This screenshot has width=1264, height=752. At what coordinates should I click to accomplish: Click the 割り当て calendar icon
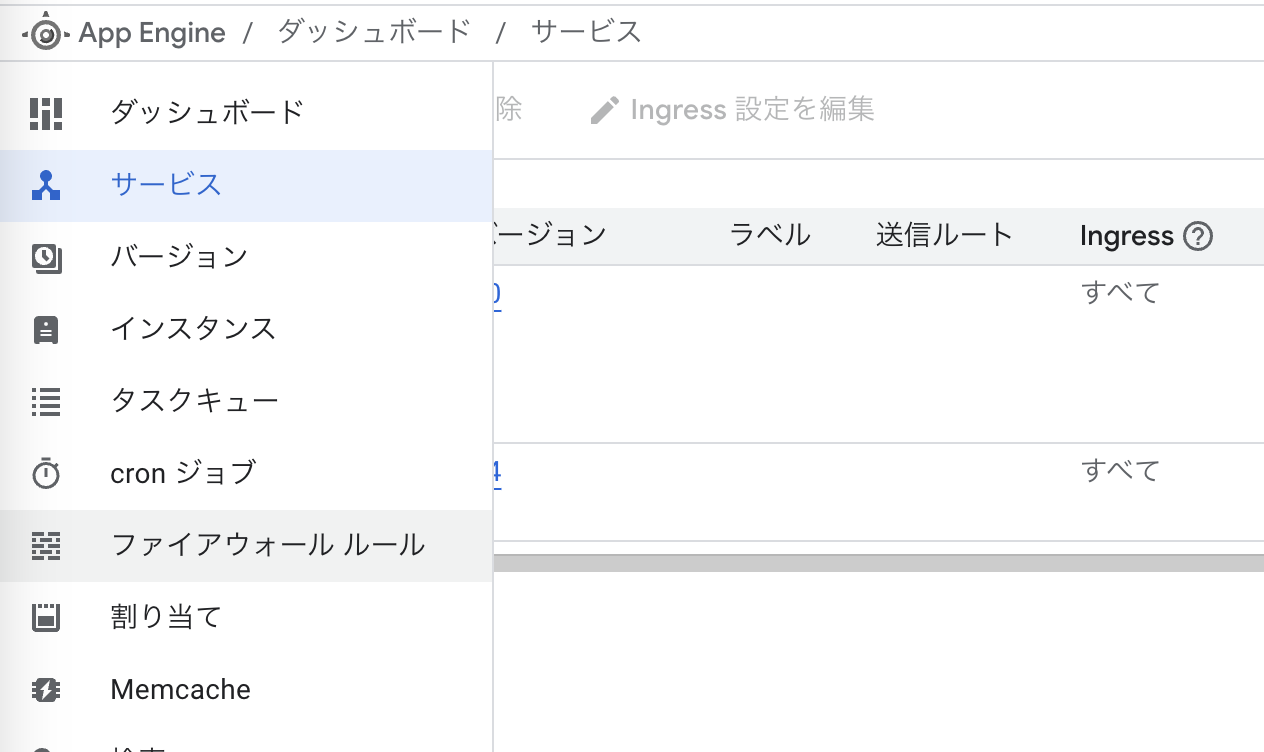(x=46, y=617)
